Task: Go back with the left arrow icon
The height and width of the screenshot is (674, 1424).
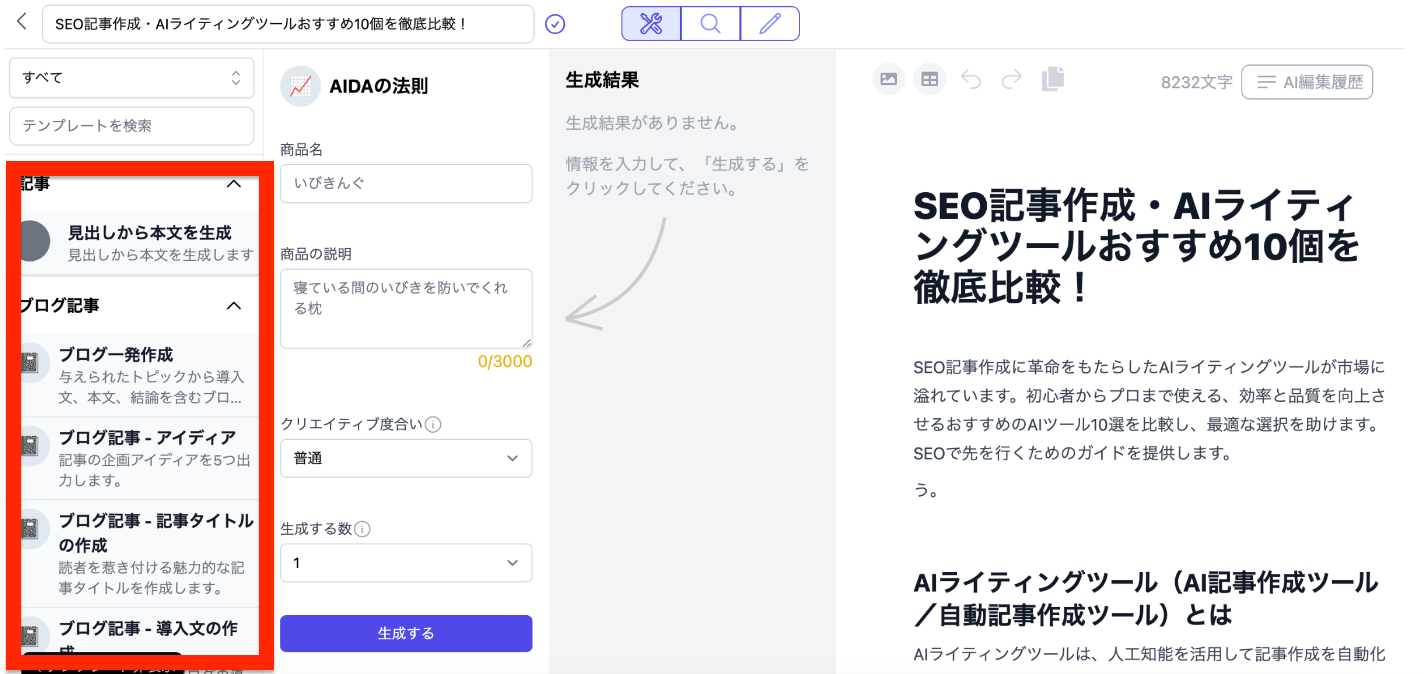Action: point(22,22)
